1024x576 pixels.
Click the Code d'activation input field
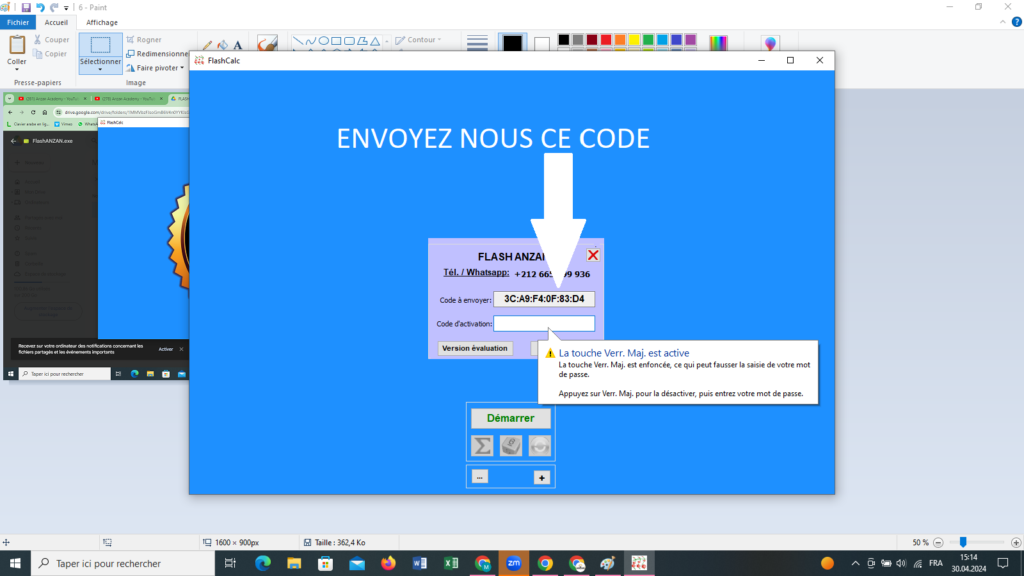point(544,324)
